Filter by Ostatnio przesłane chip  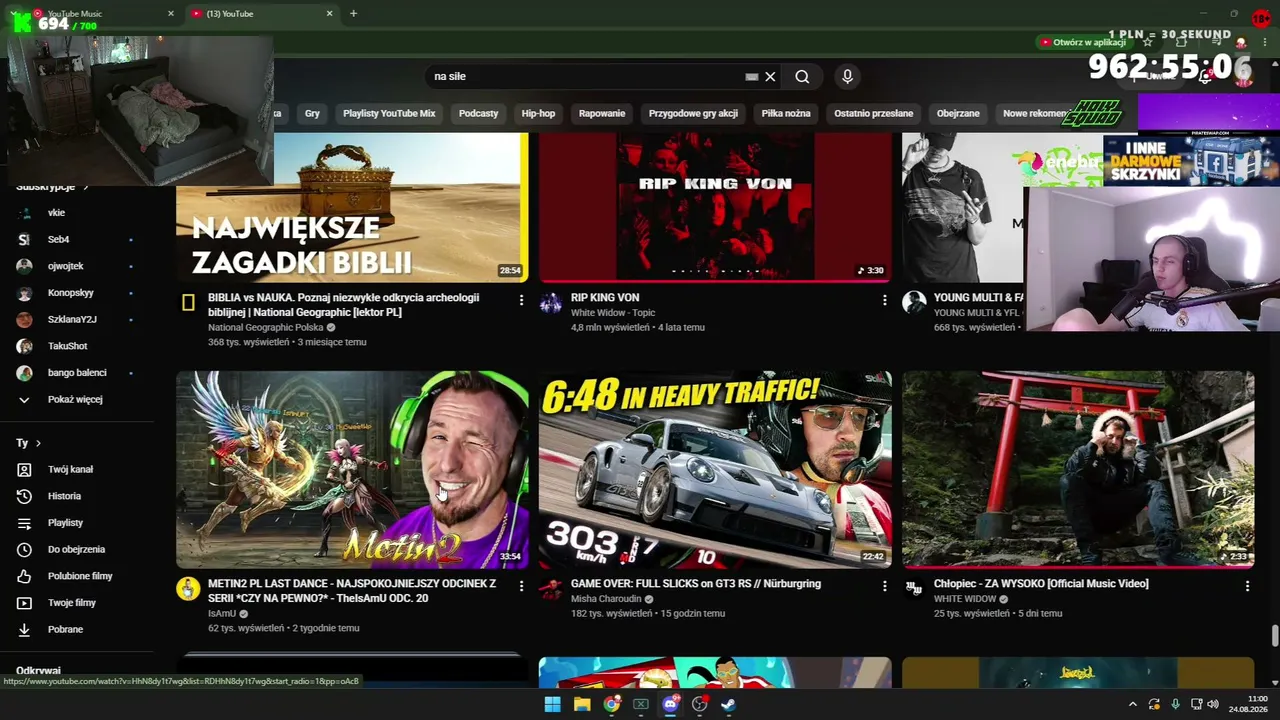(x=873, y=113)
